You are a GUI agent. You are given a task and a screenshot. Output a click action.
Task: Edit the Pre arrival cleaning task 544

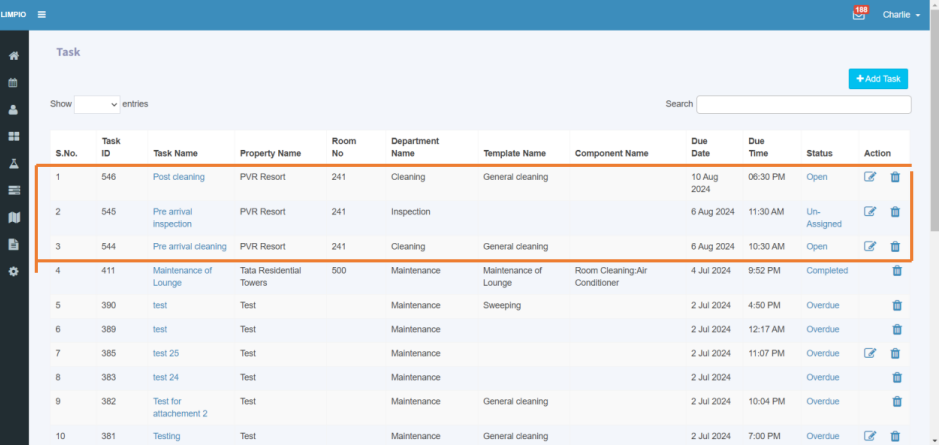click(870, 247)
